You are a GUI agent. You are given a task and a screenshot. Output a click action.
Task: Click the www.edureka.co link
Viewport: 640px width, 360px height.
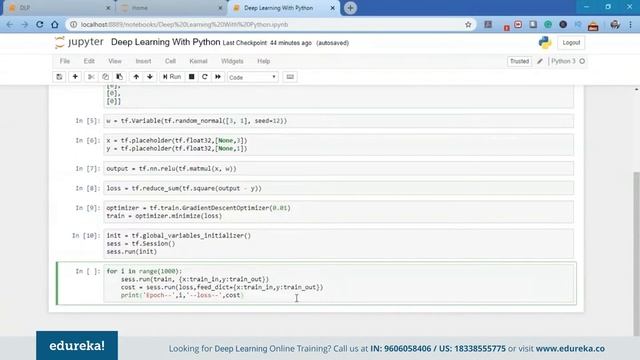pos(570,349)
